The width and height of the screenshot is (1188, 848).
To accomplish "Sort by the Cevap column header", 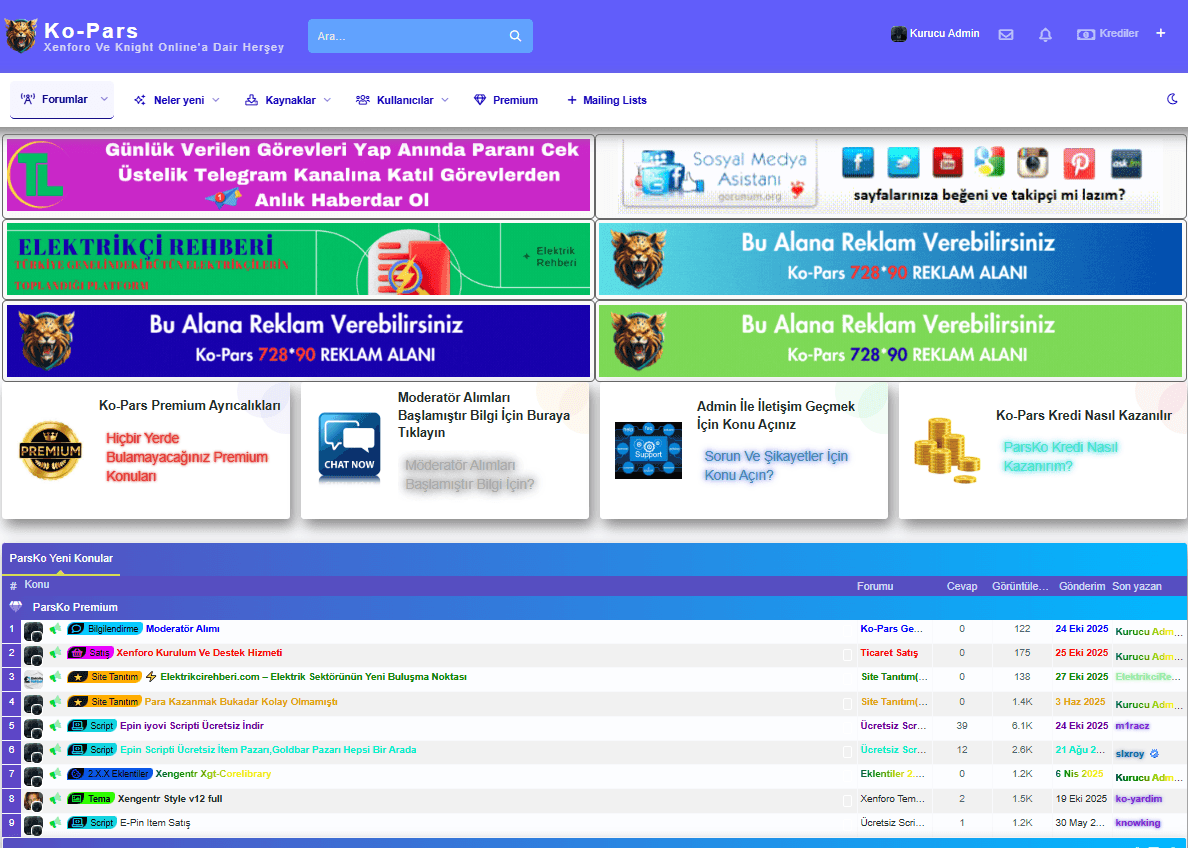I will tap(961, 586).
